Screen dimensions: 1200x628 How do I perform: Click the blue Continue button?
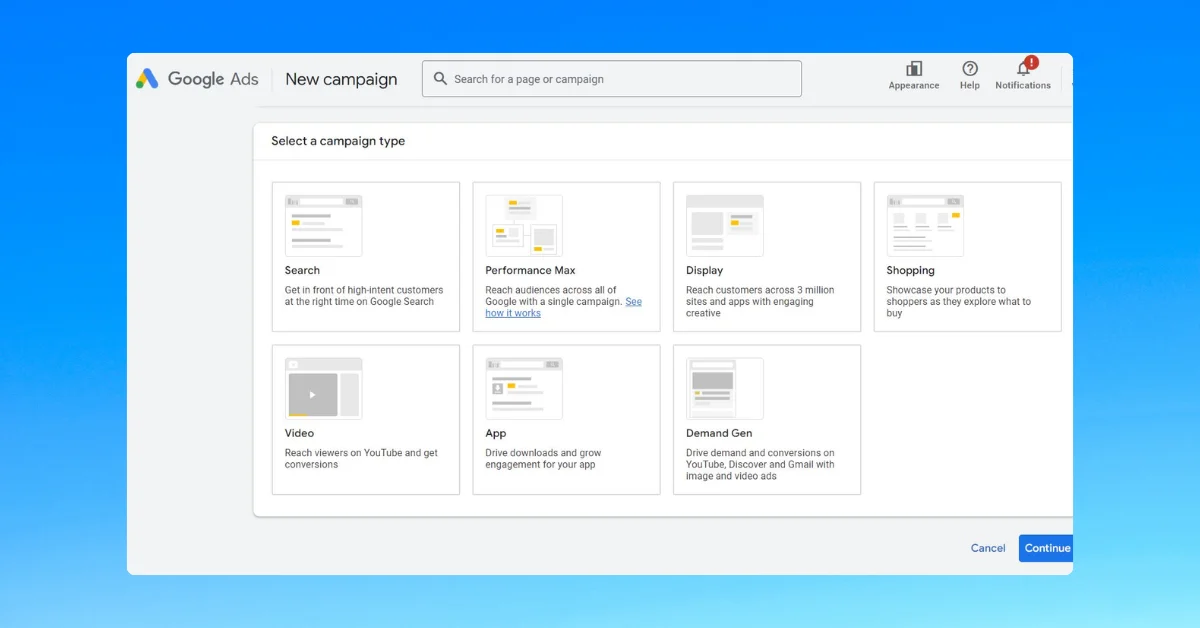click(x=1046, y=548)
